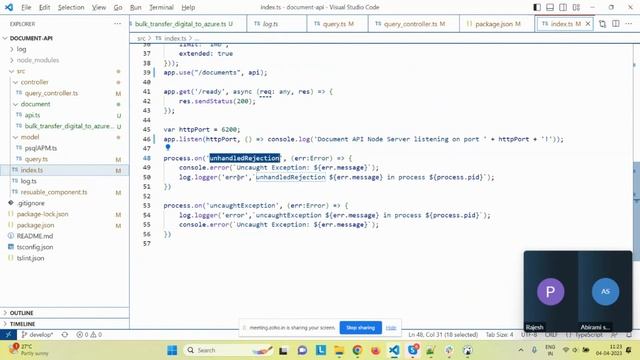Open the remote window status bar icon
Viewport: 640px width, 360px height.
click(x=8, y=335)
